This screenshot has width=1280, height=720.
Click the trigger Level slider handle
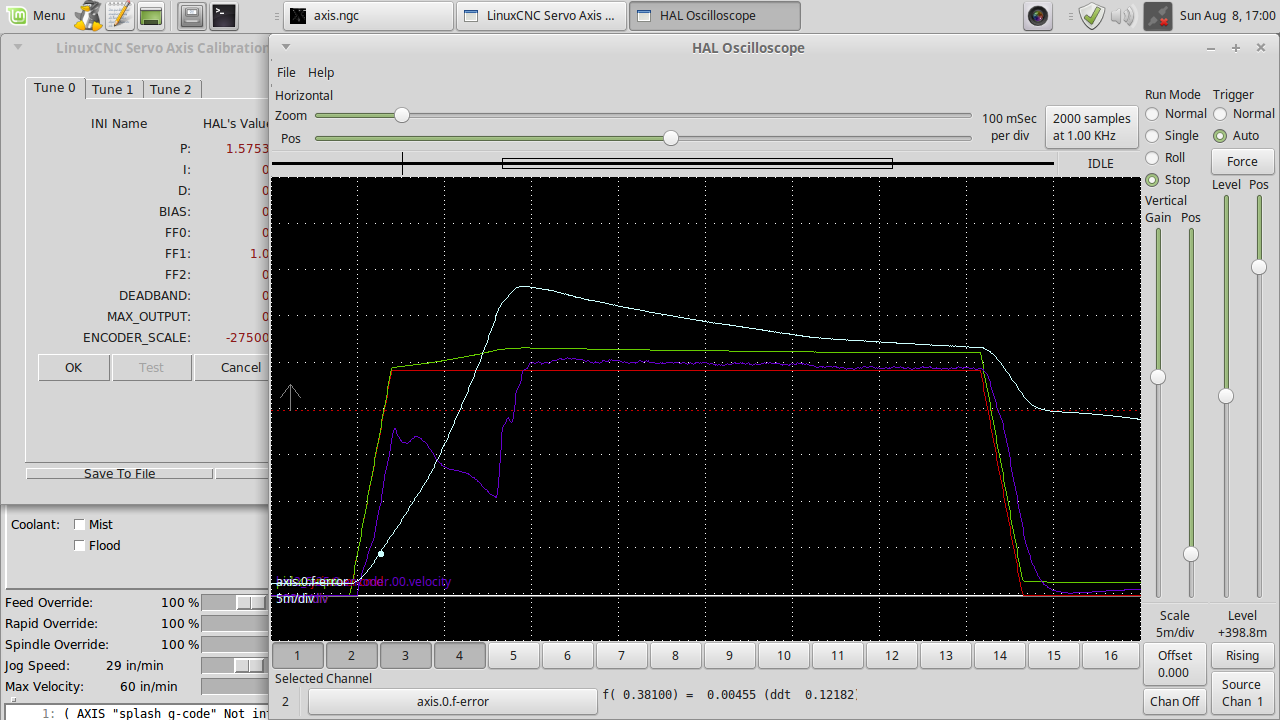[x=1225, y=396]
